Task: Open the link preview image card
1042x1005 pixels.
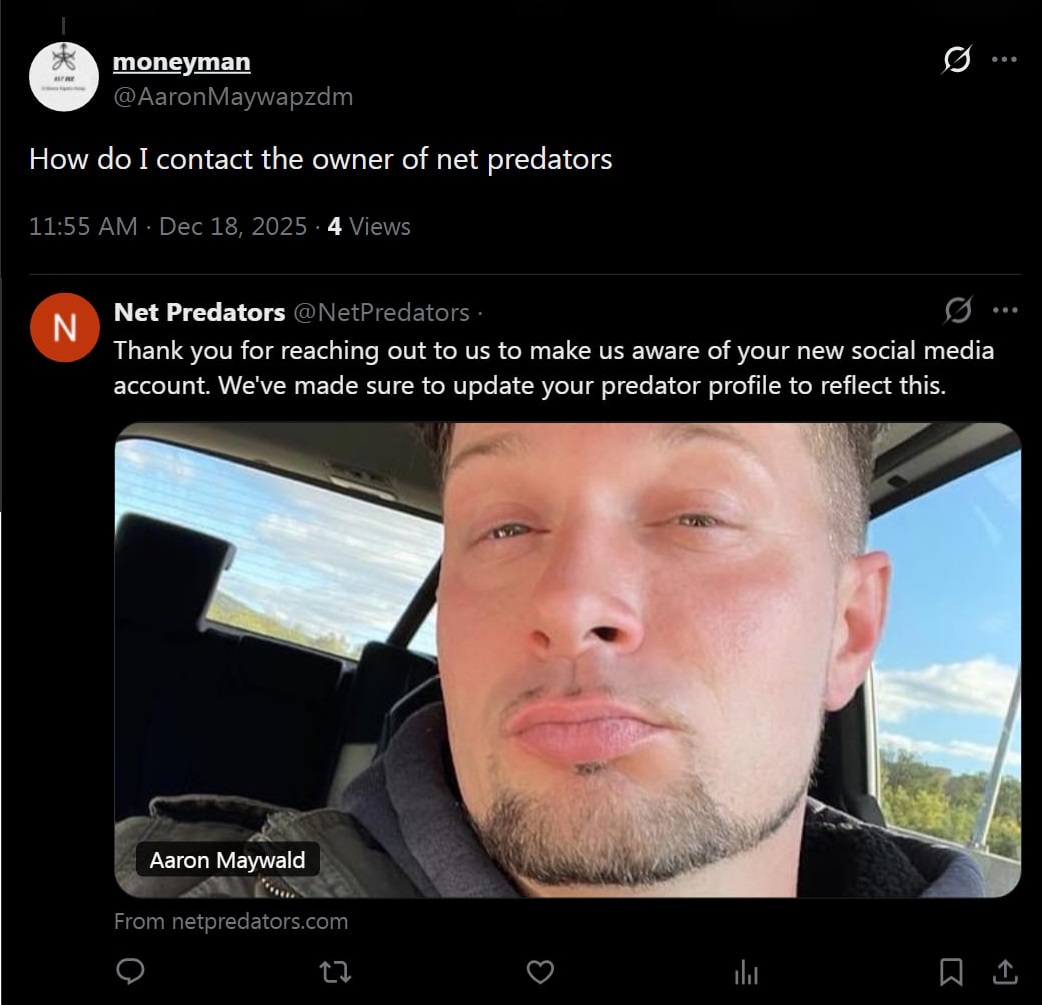Action: point(568,660)
